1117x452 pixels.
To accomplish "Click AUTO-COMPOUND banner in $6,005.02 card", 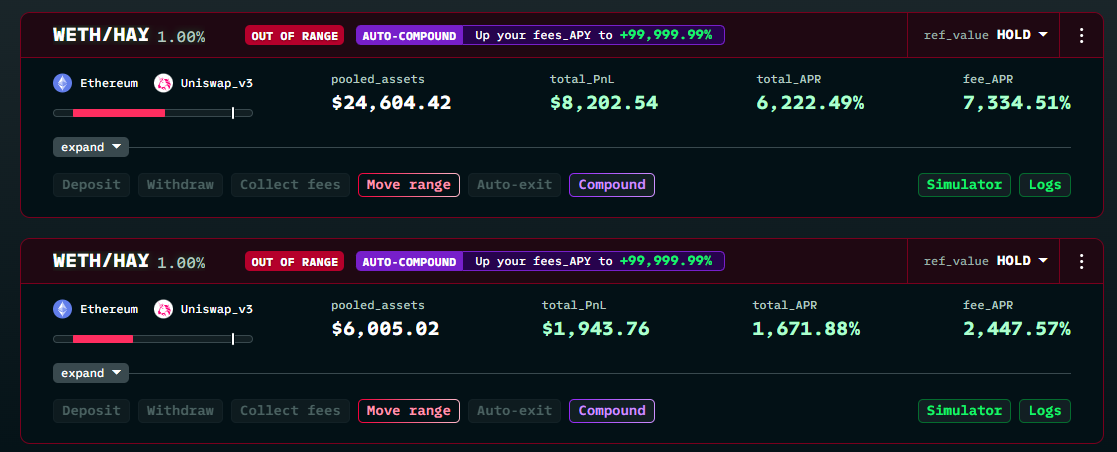I will coord(540,261).
